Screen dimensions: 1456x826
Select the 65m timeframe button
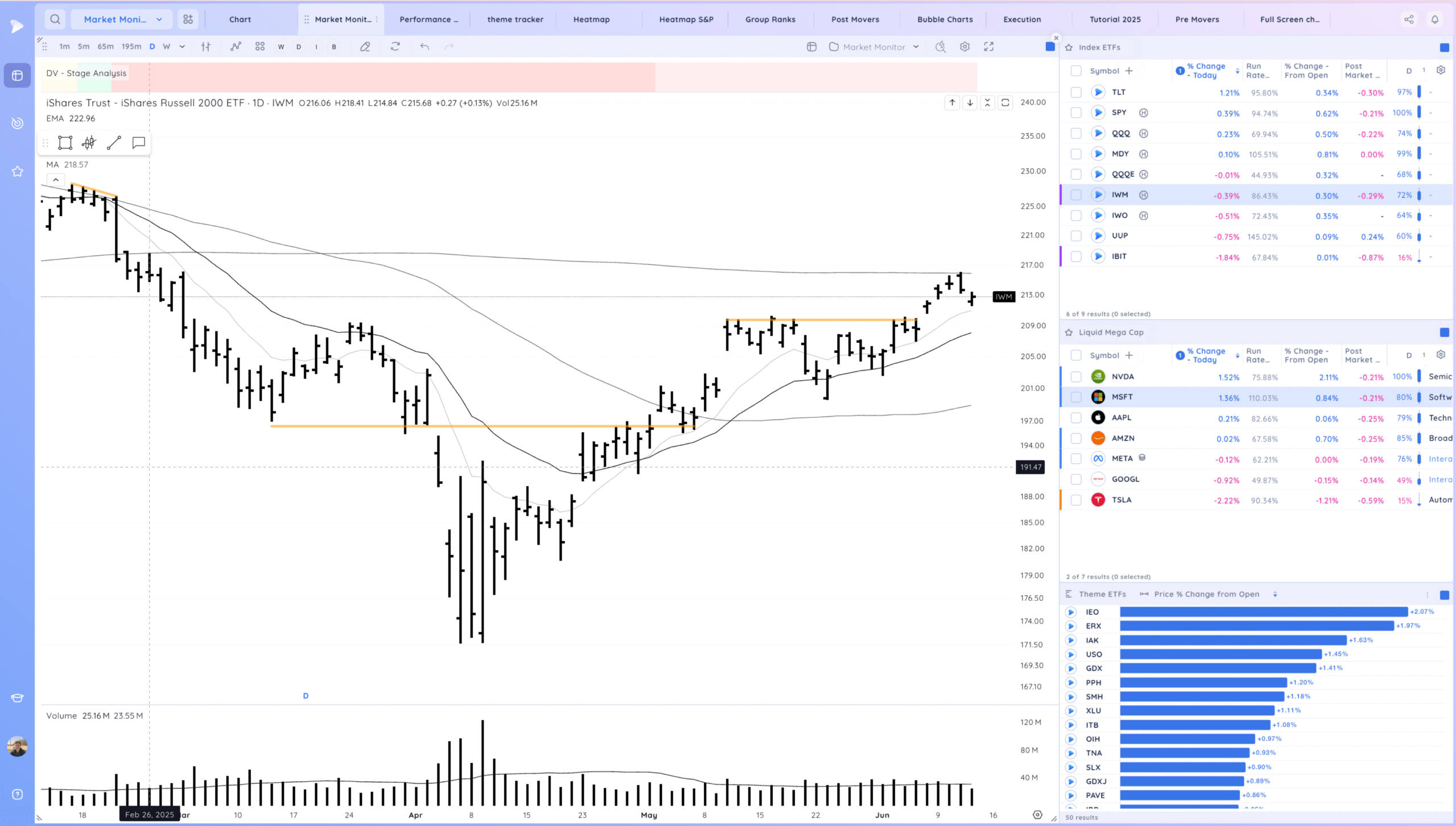tap(105, 47)
